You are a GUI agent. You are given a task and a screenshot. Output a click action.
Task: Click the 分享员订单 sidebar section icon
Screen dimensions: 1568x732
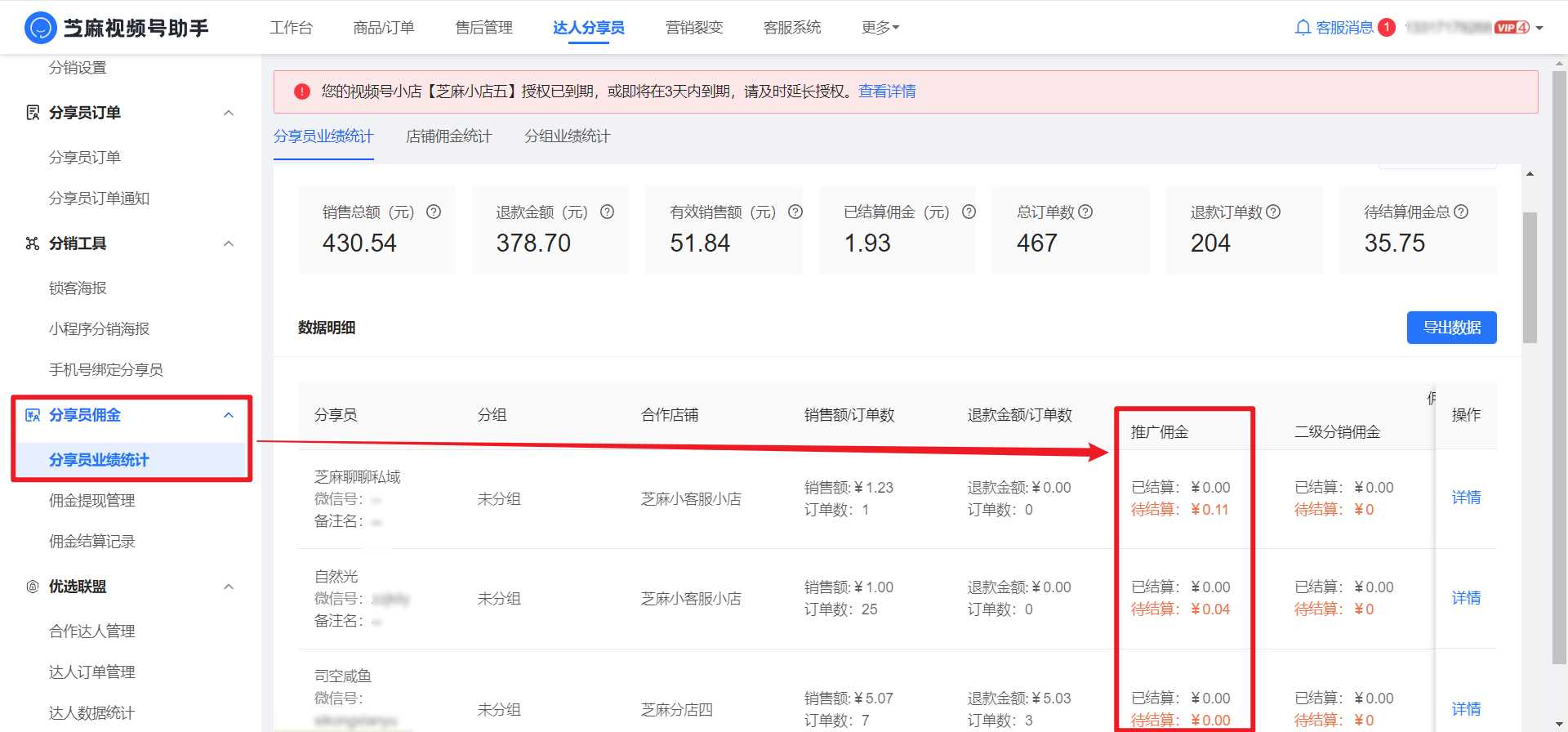click(x=33, y=113)
